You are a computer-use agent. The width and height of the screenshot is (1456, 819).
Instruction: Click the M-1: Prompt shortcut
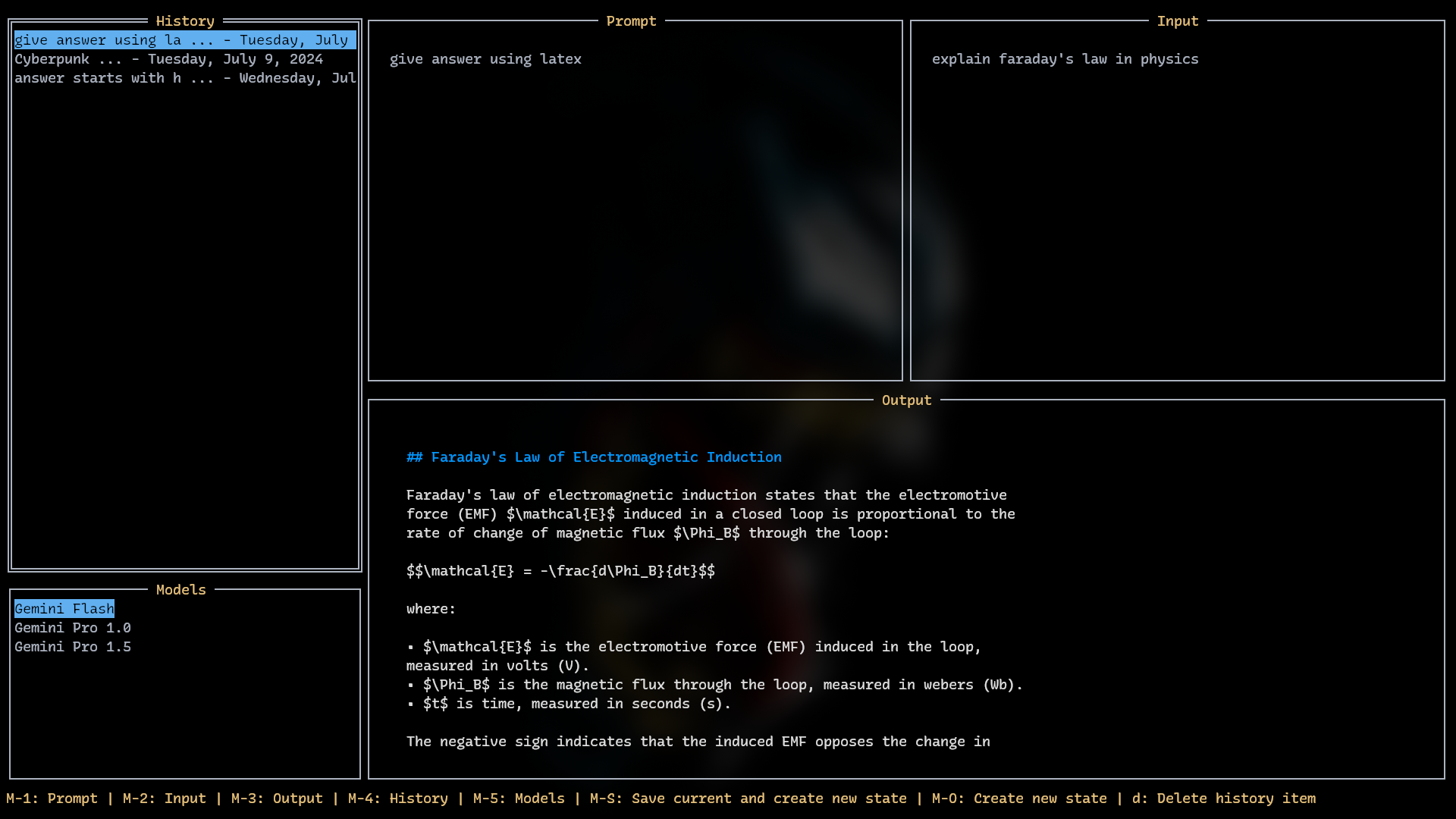tap(52, 799)
